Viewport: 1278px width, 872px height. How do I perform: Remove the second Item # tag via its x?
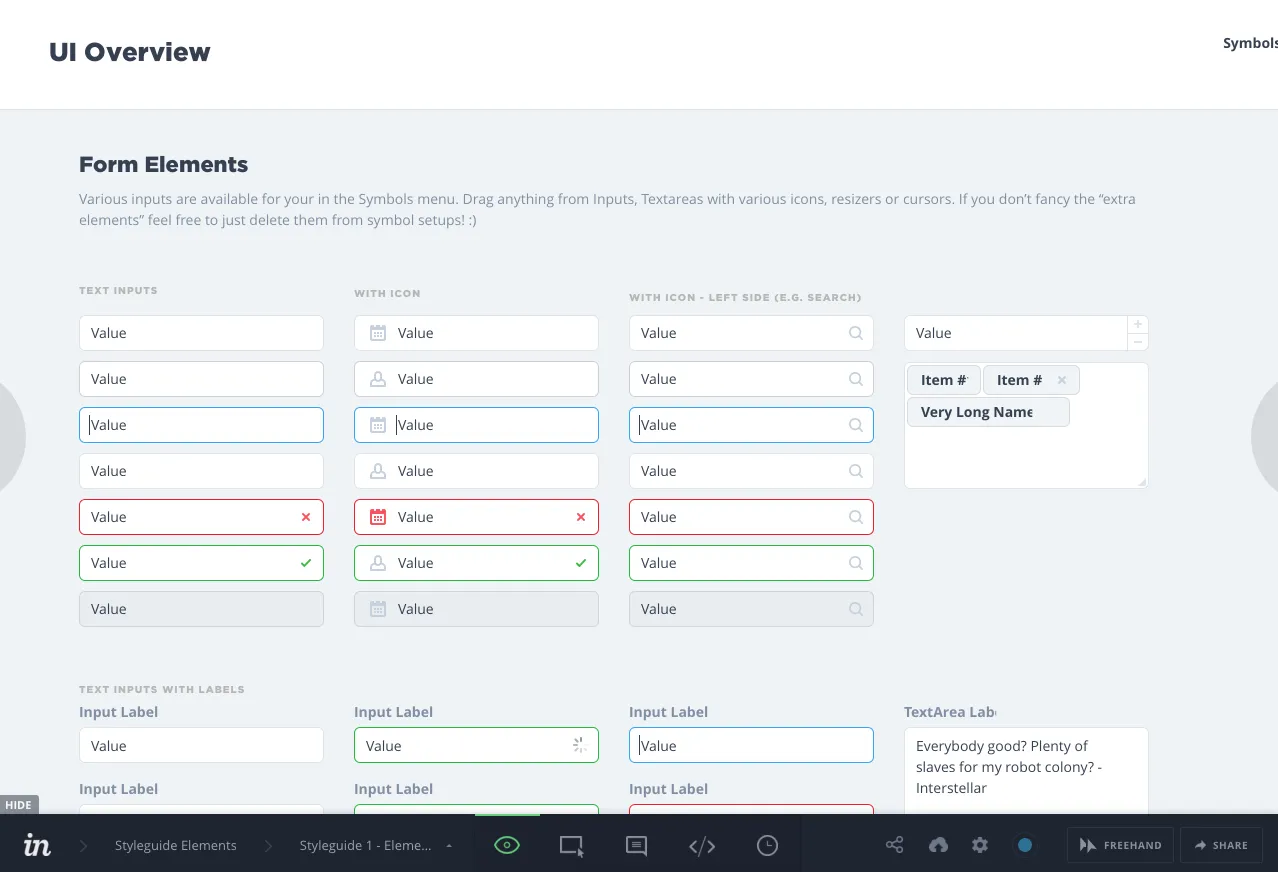point(1062,380)
